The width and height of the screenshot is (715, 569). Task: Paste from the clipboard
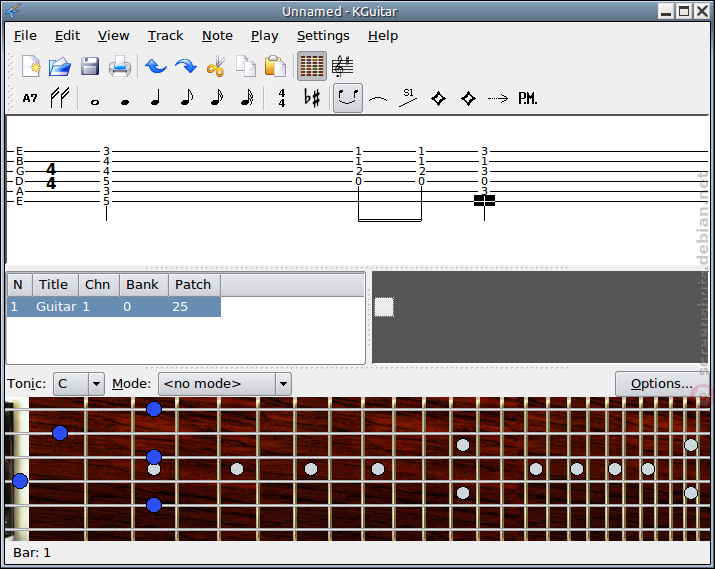click(275, 67)
